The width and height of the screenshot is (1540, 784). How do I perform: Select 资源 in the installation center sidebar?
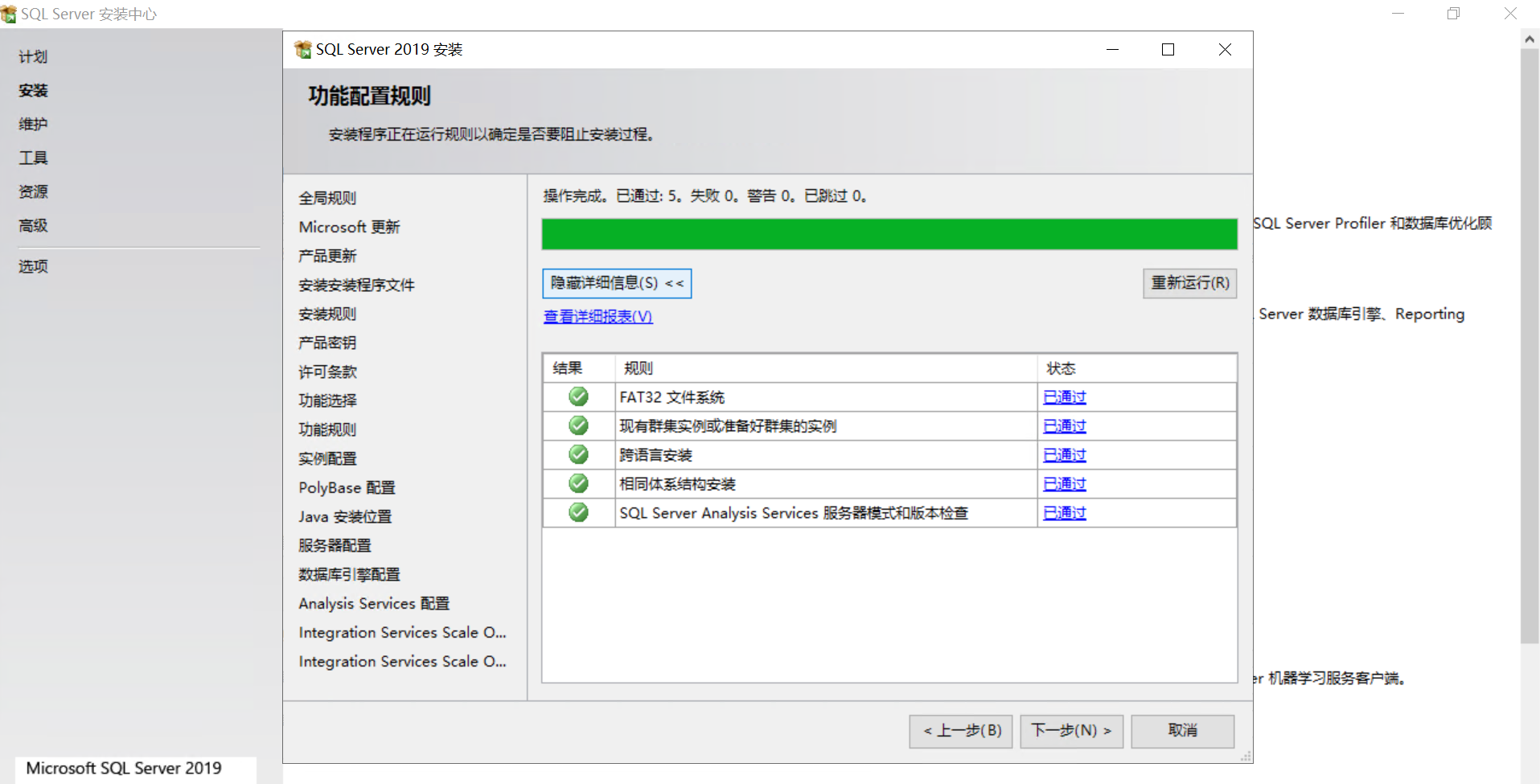33,192
